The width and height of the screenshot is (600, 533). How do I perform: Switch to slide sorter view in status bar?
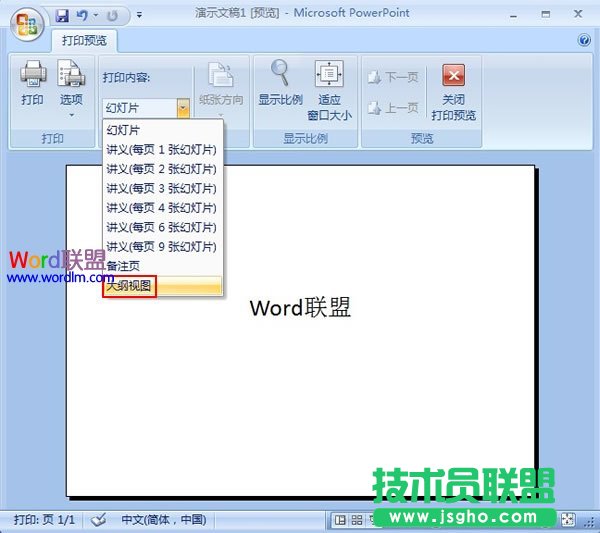coord(357,520)
